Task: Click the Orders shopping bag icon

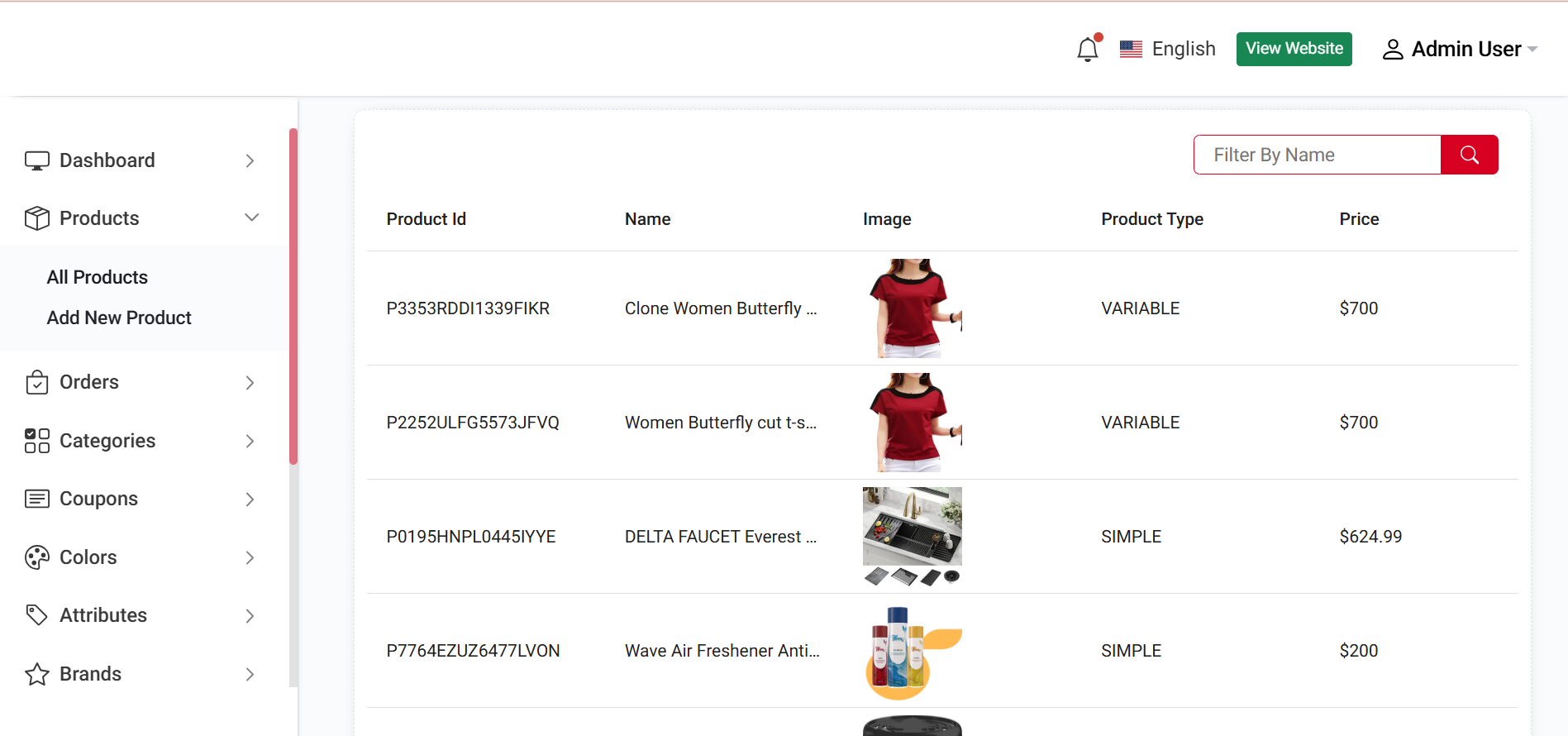Action: (x=36, y=382)
